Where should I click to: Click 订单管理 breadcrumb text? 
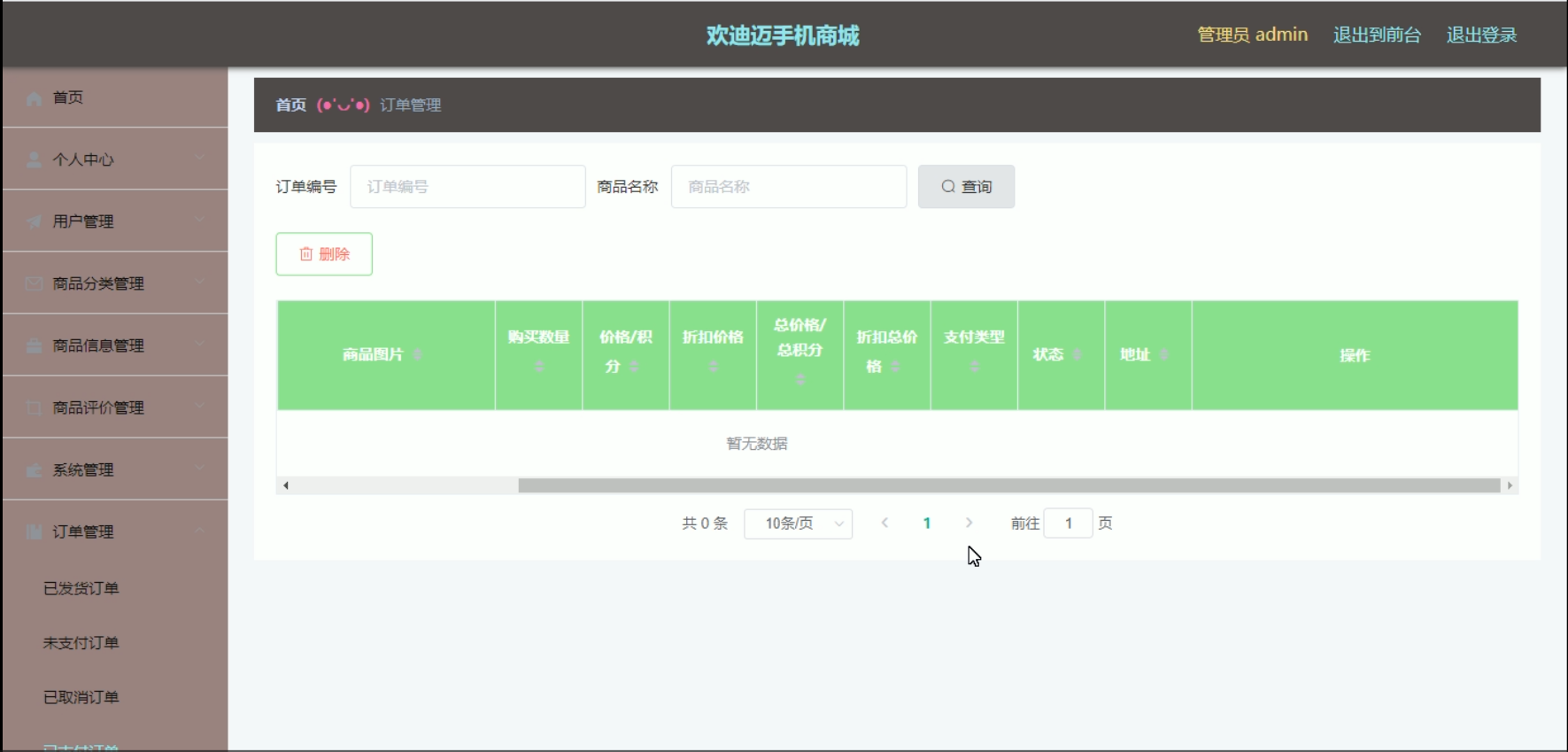411,105
